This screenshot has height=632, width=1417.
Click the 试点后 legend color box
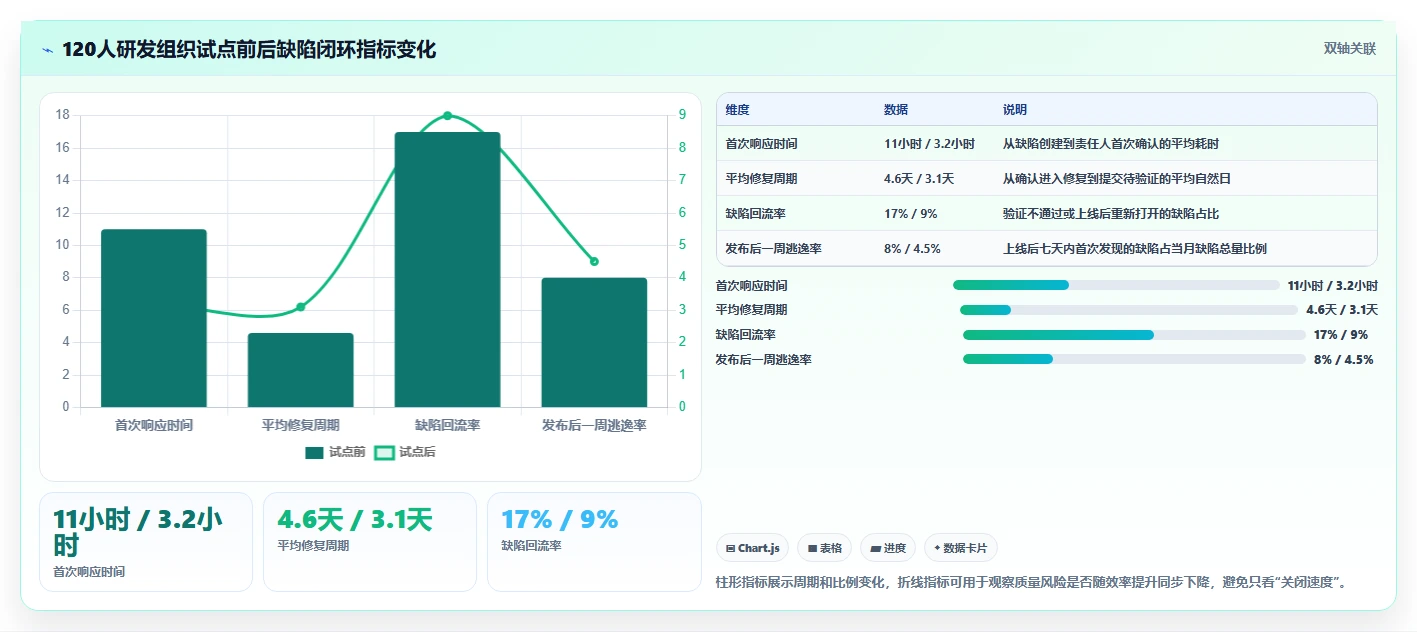[384, 452]
